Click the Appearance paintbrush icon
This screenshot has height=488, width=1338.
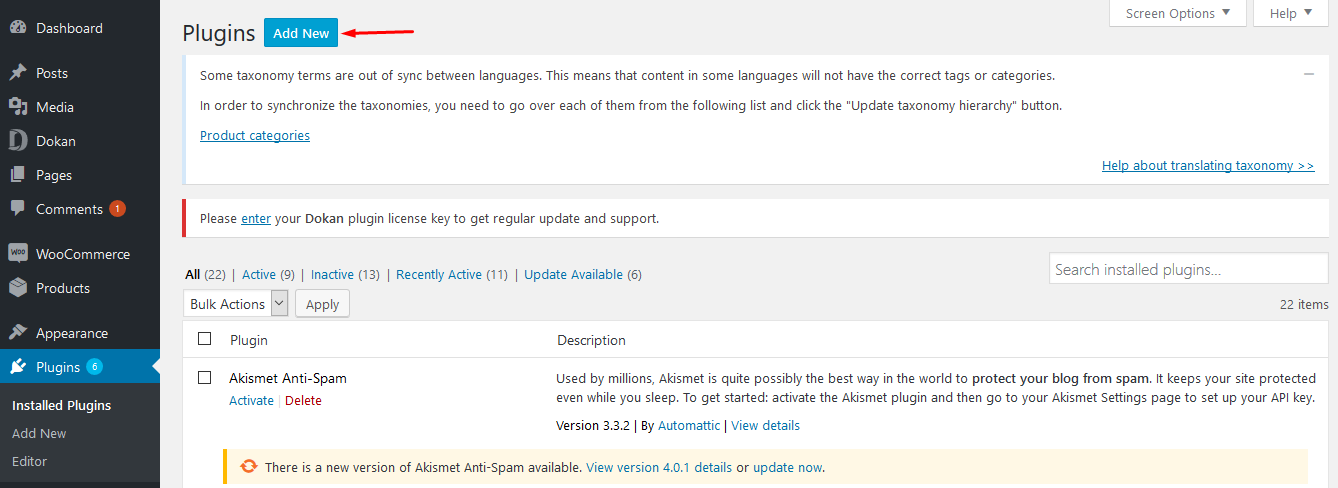[18, 333]
